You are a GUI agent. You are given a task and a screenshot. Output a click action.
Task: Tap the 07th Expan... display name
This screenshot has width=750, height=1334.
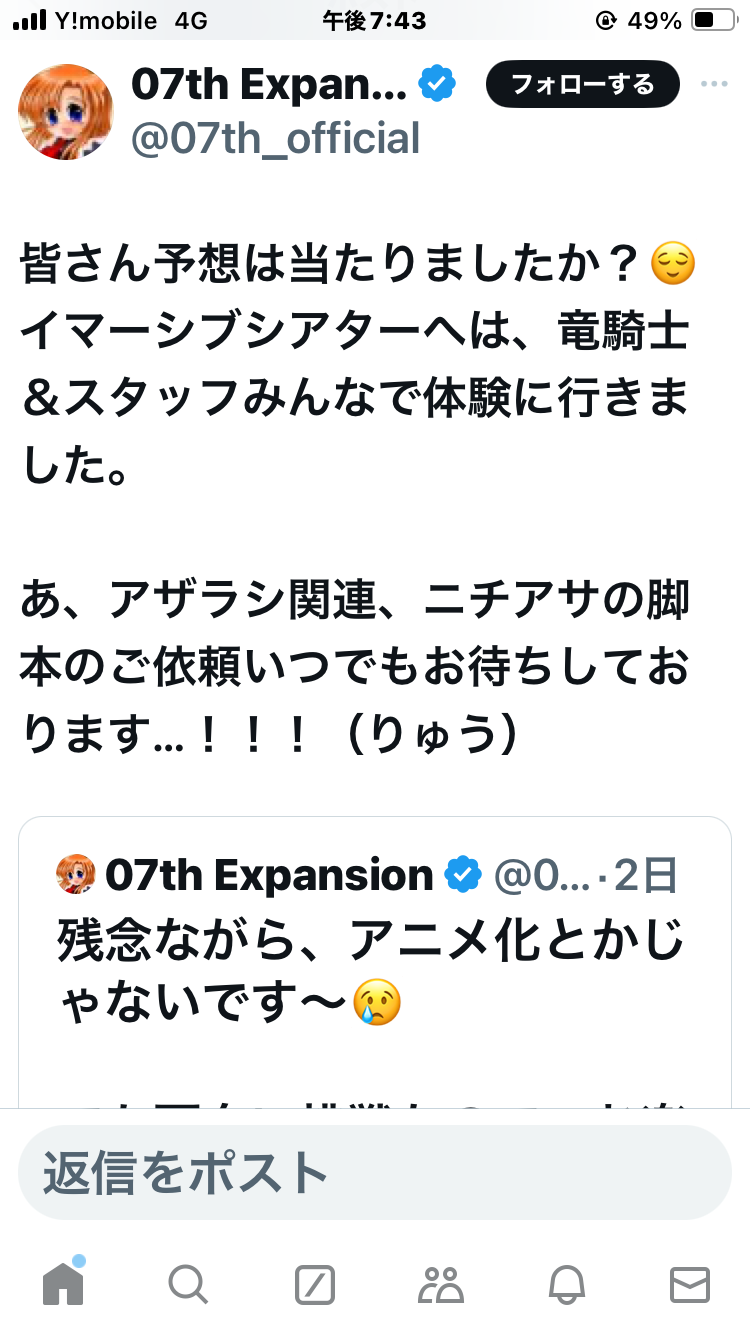269,86
